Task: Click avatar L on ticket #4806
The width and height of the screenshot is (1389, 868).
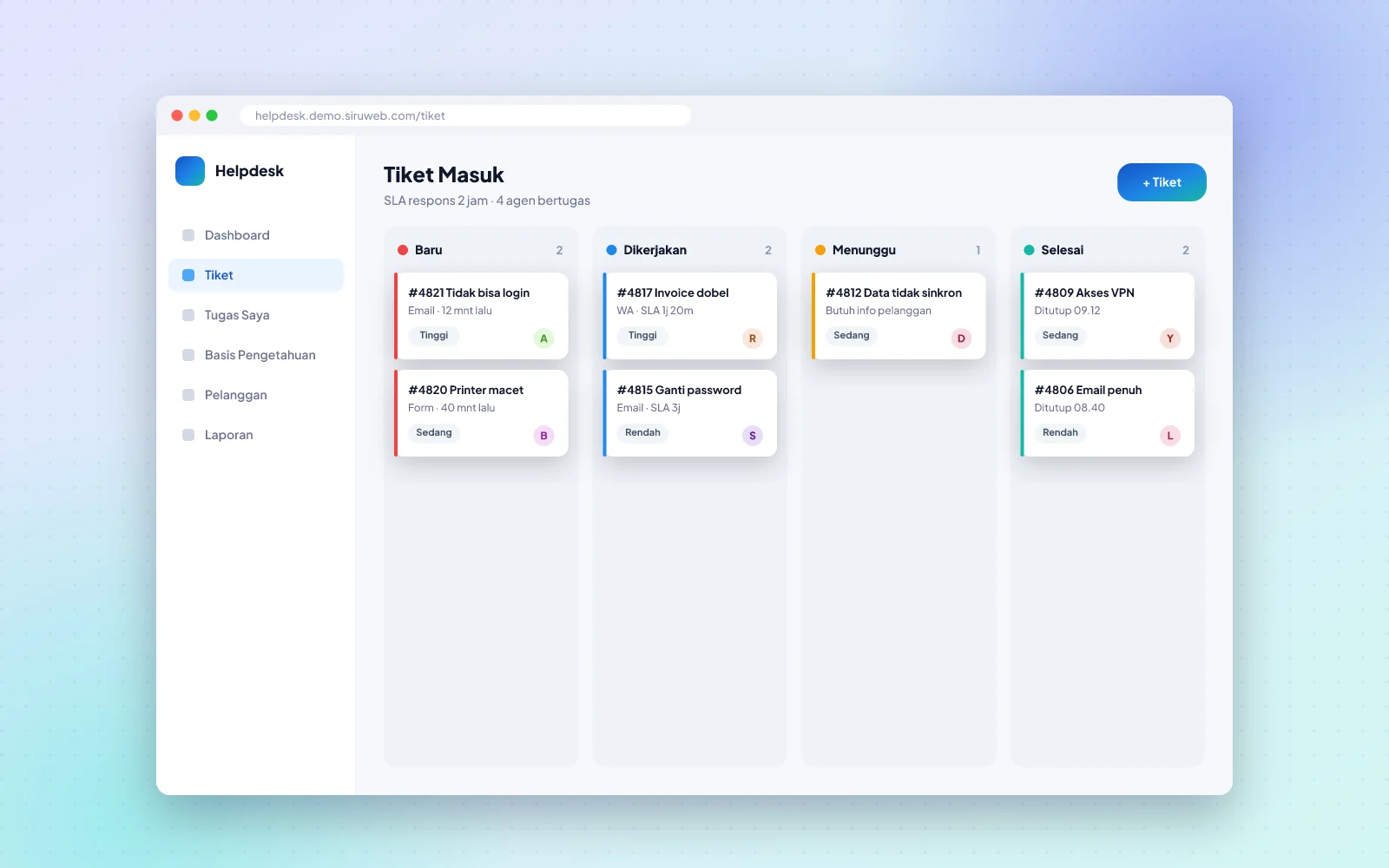Action: pos(1170,436)
